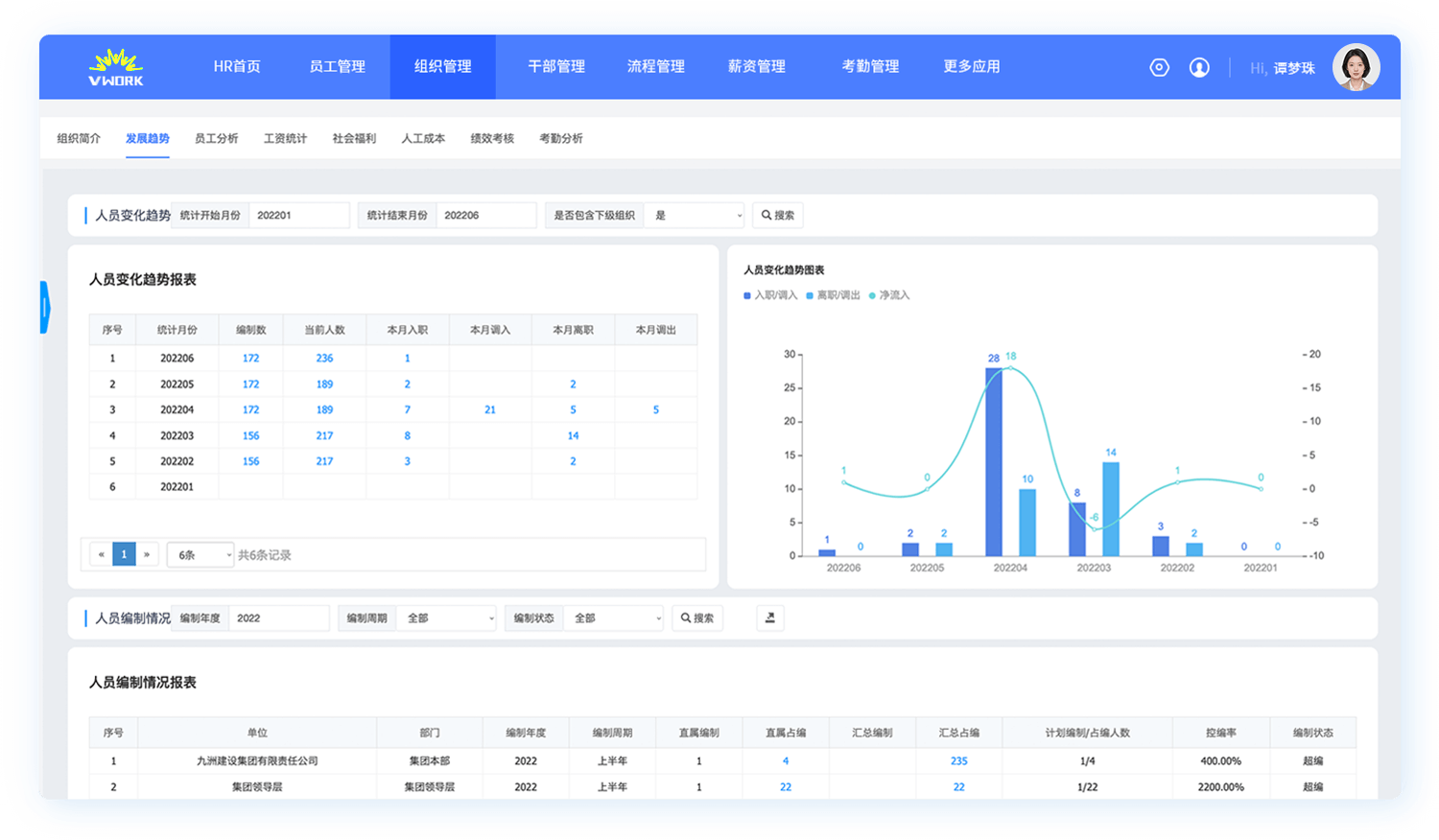Viewport: 1439px width, 840px height.
Task: Click the export icon button beside 人员编制情况 search
Action: 769,618
